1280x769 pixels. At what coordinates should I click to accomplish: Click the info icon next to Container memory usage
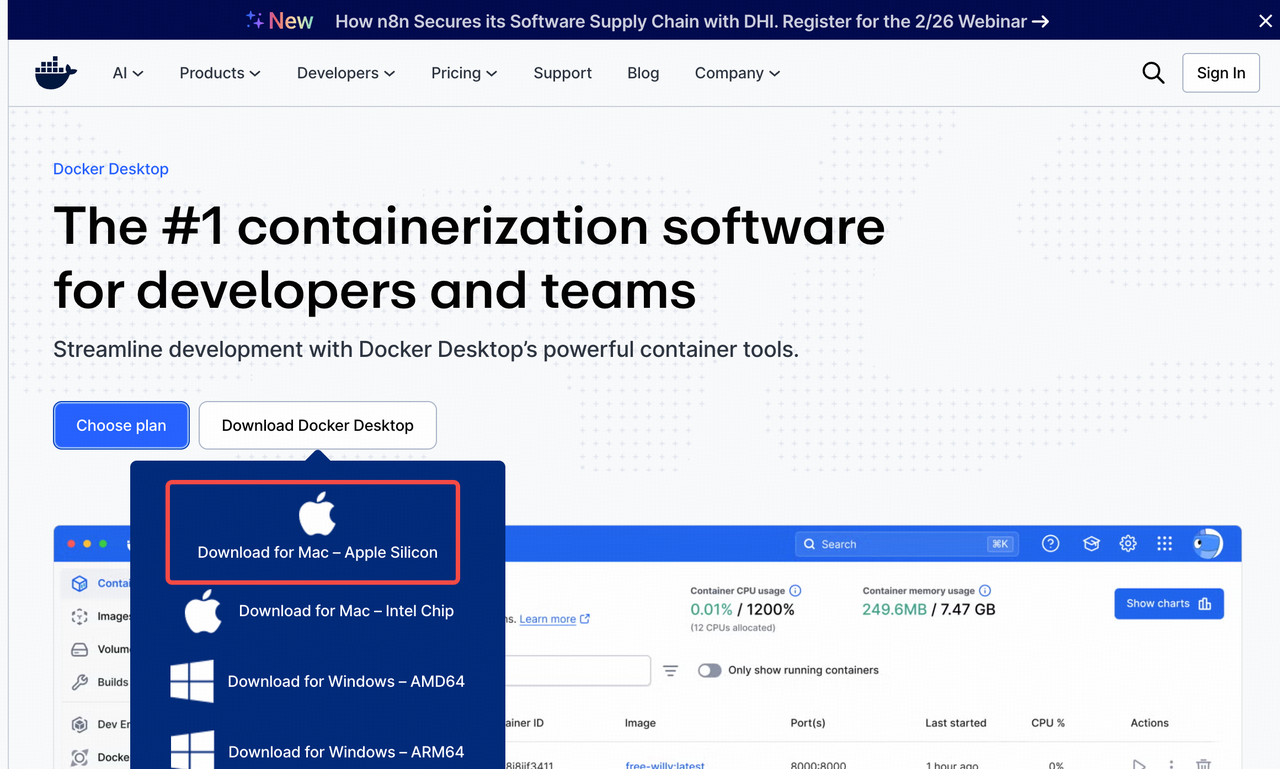click(985, 591)
